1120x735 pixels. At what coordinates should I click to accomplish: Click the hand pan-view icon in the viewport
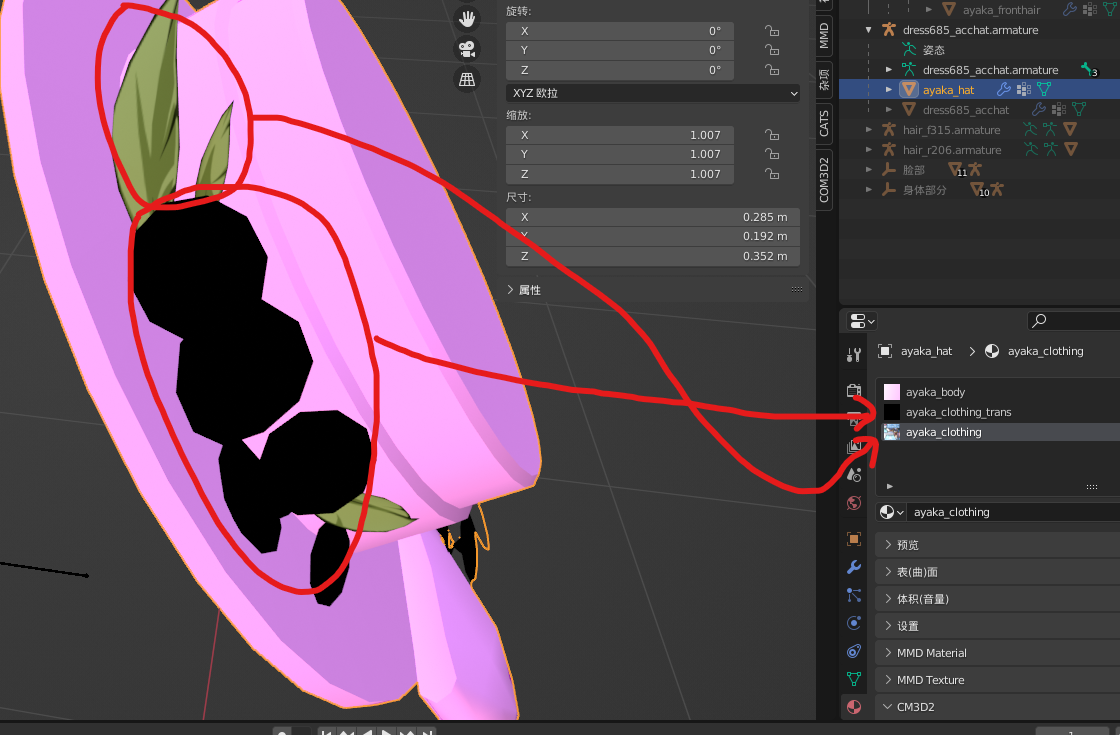pos(467,18)
